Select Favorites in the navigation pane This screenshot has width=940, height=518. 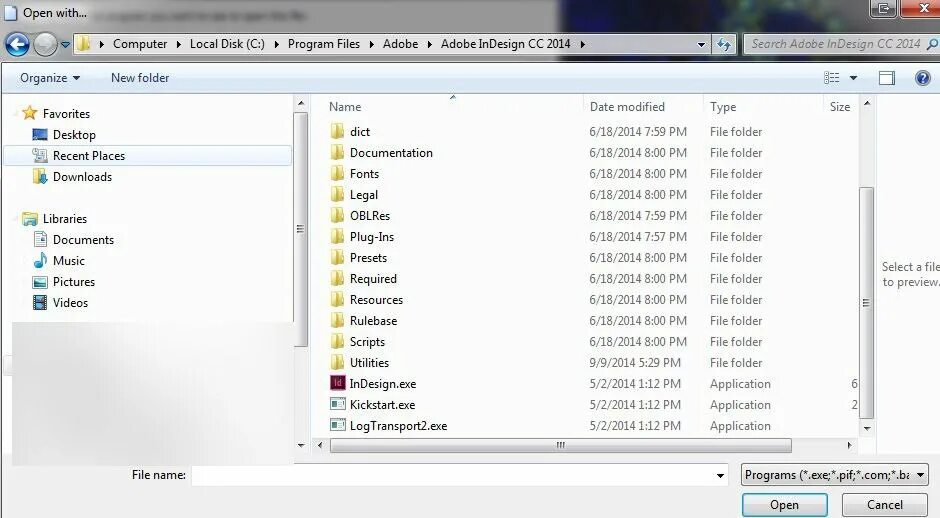tap(66, 113)
